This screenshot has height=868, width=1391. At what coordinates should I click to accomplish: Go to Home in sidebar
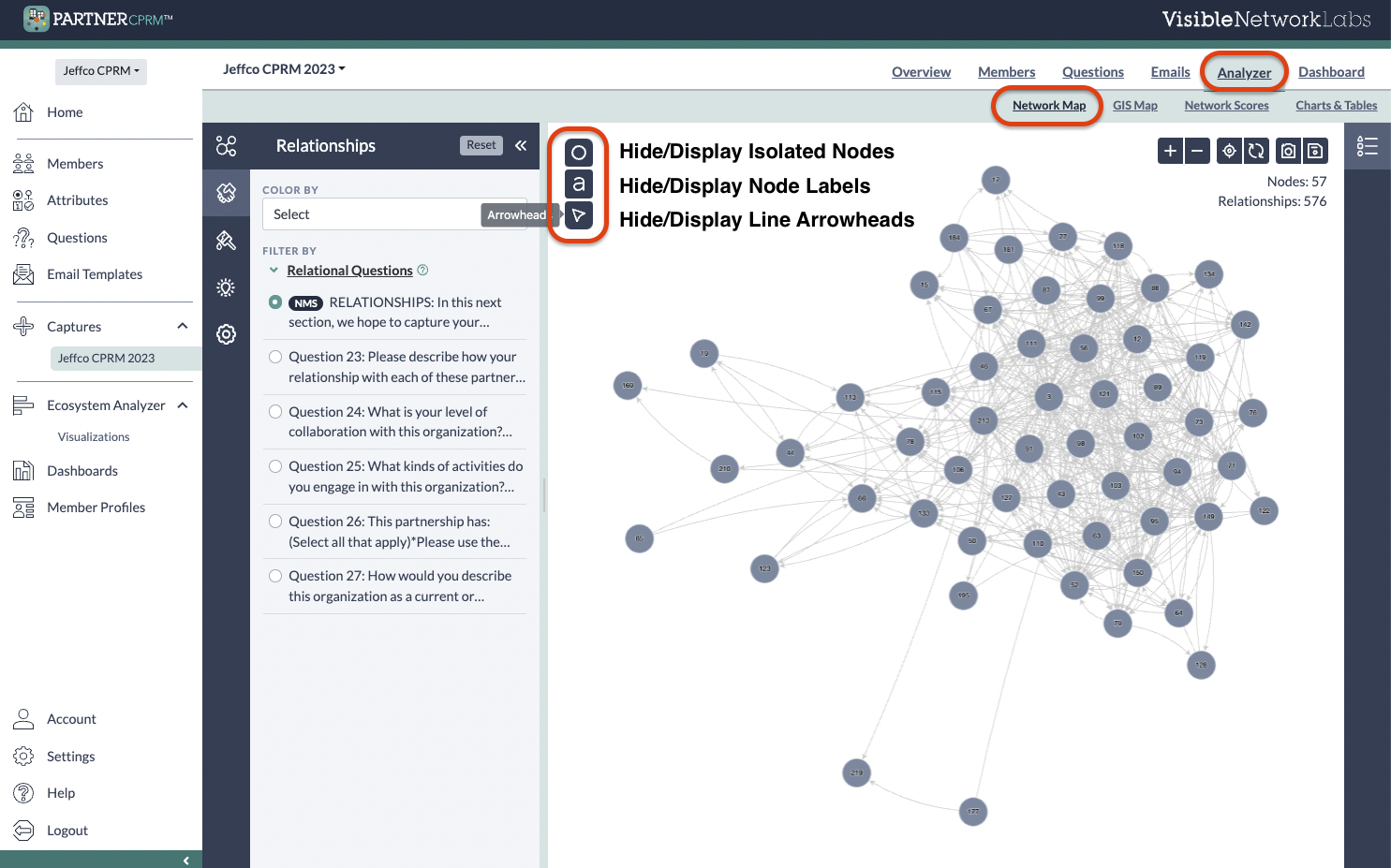pos(65,112)
